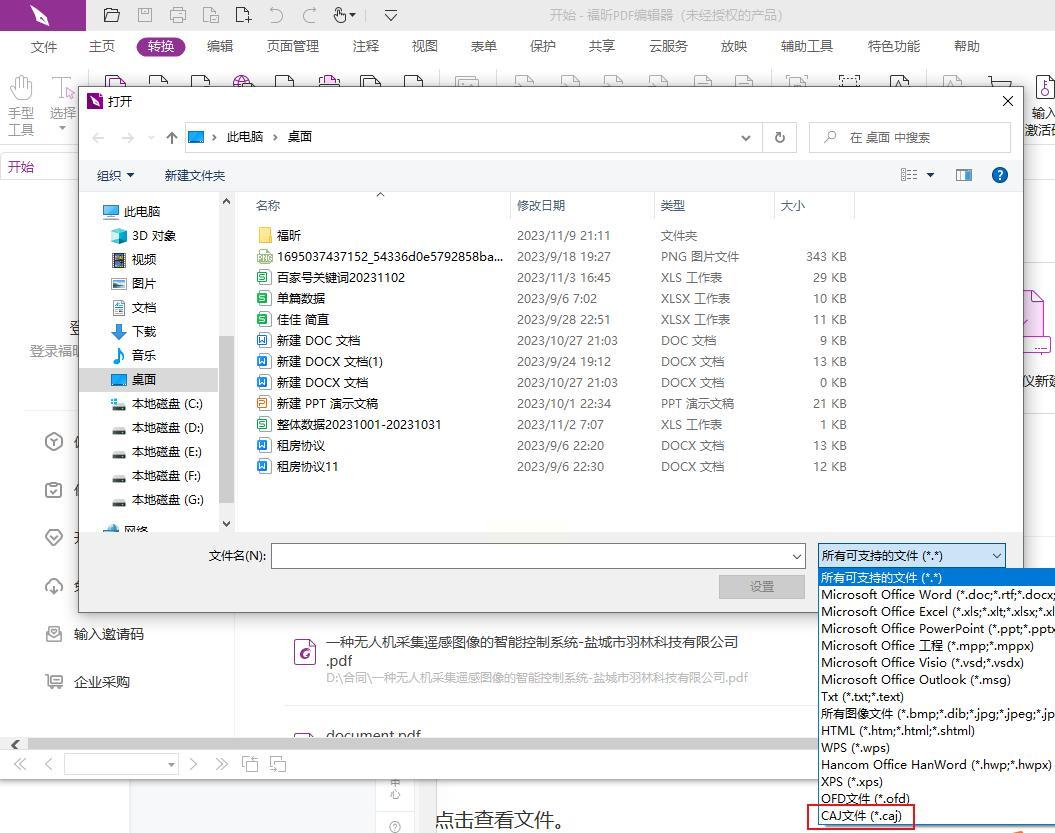Switch to the 特色功能 tab
The image size is (1055, 833).
[894, 46]
